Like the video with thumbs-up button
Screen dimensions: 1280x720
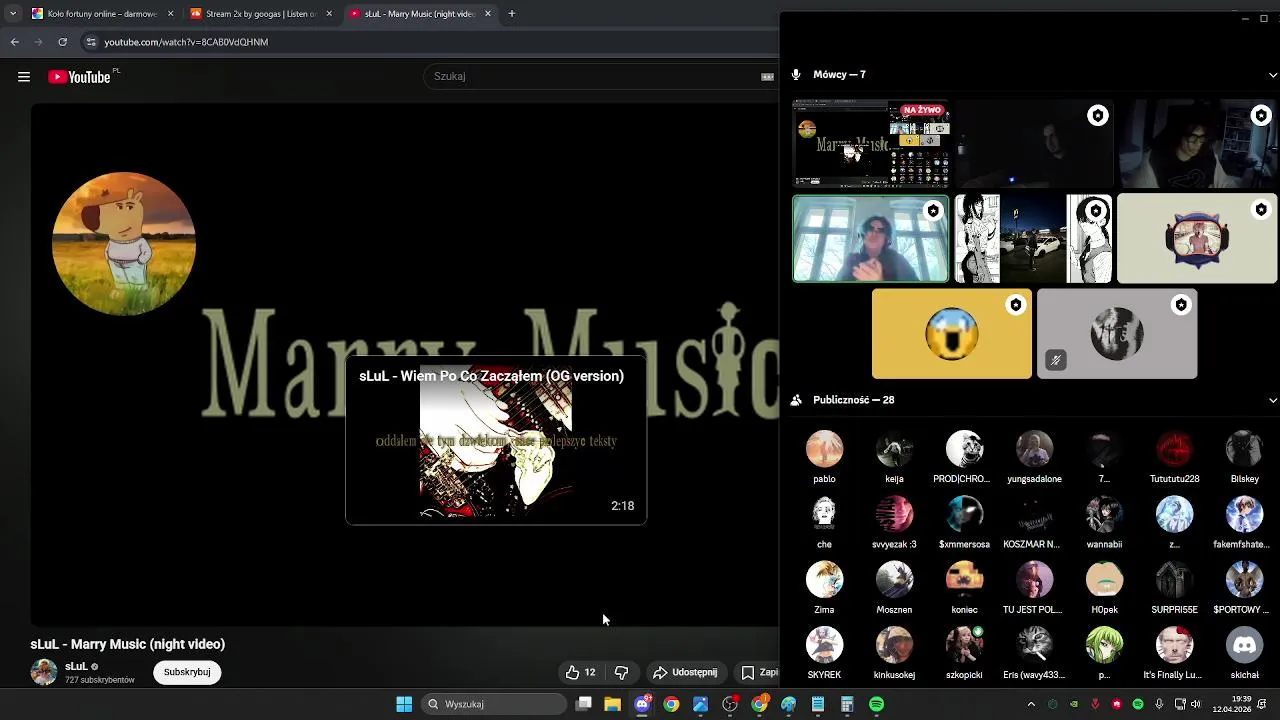580,673
